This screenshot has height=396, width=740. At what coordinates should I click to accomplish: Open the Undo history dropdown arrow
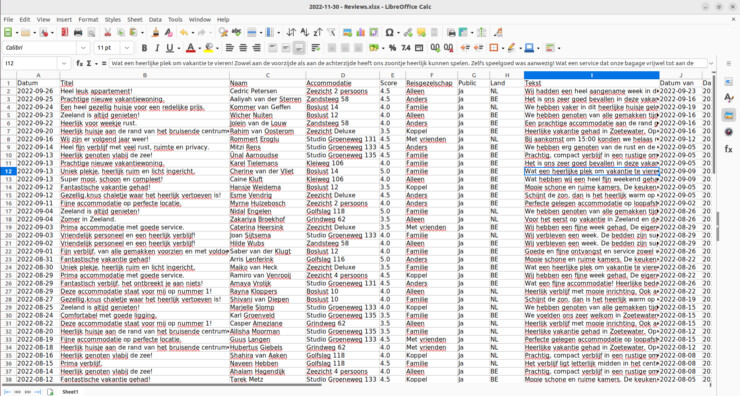pos(193,33)
